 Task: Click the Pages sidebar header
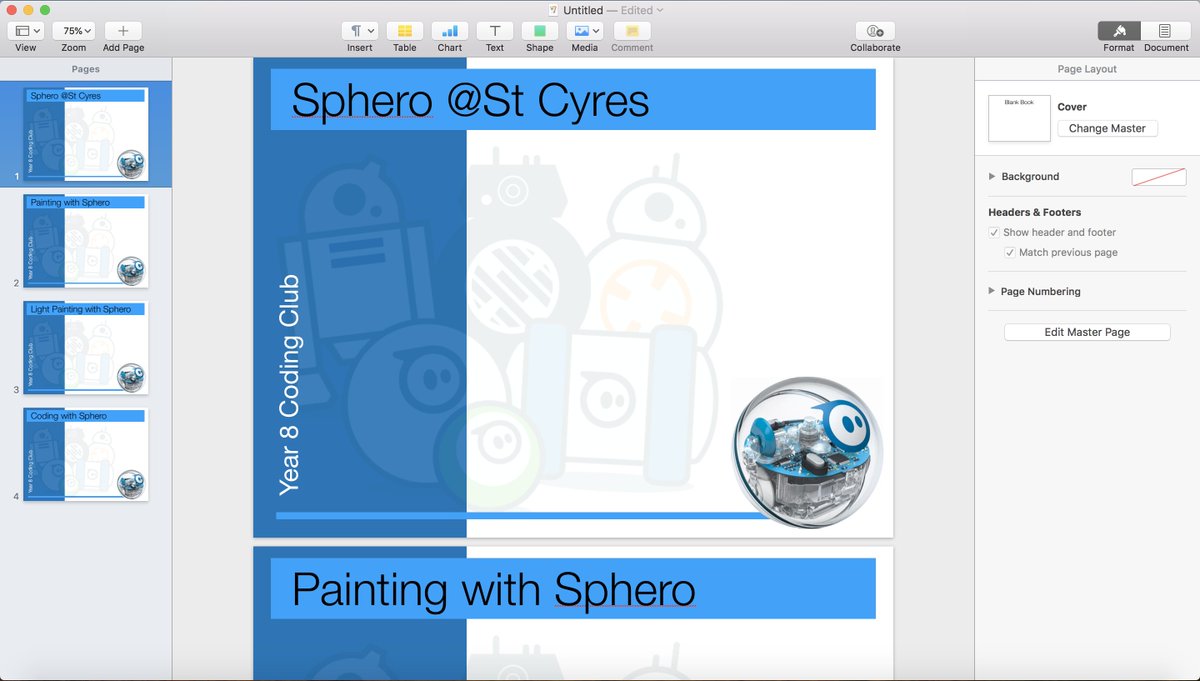pyautogui.click(x=86, y=69)
